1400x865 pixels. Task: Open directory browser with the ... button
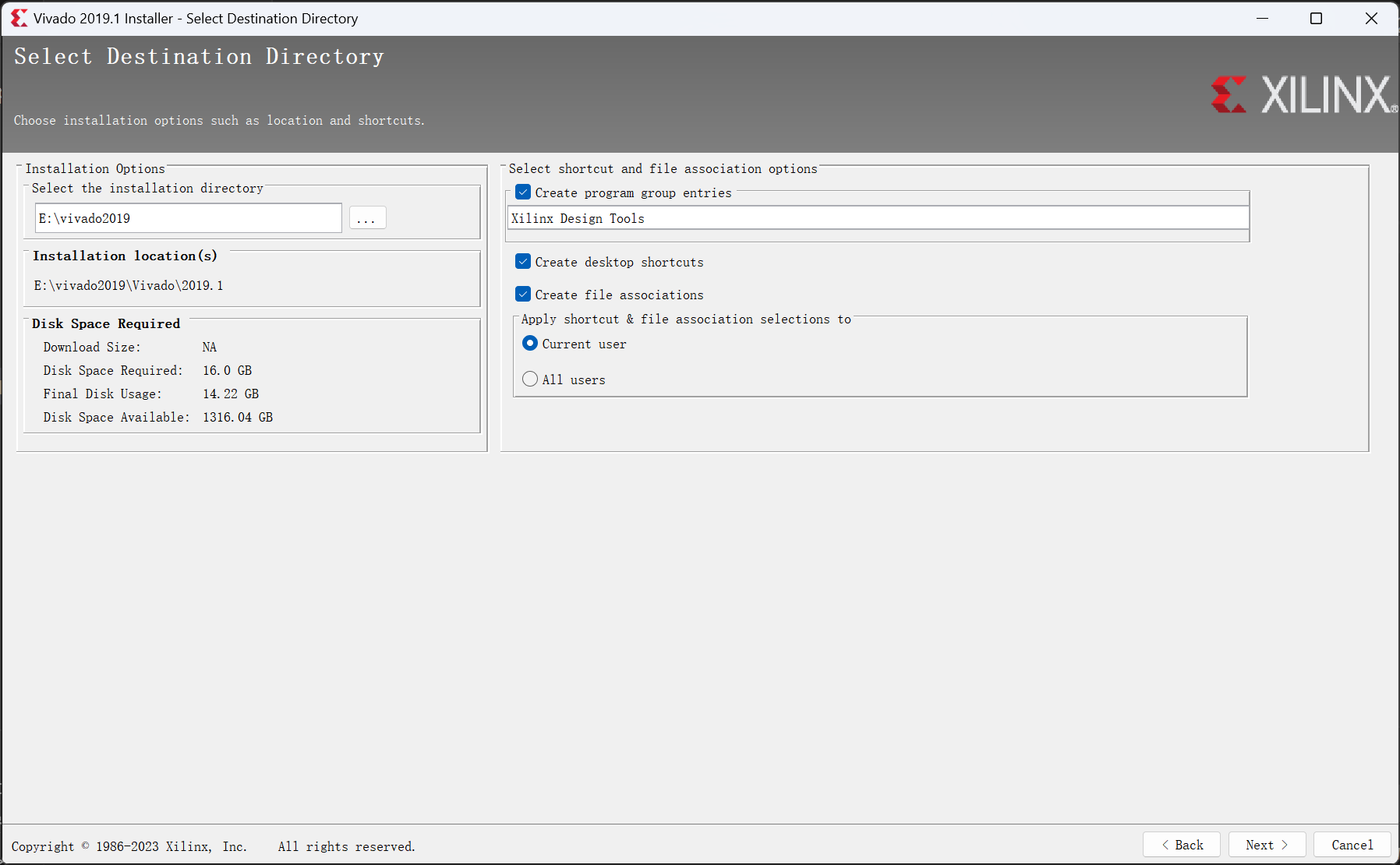coord(367,218)
